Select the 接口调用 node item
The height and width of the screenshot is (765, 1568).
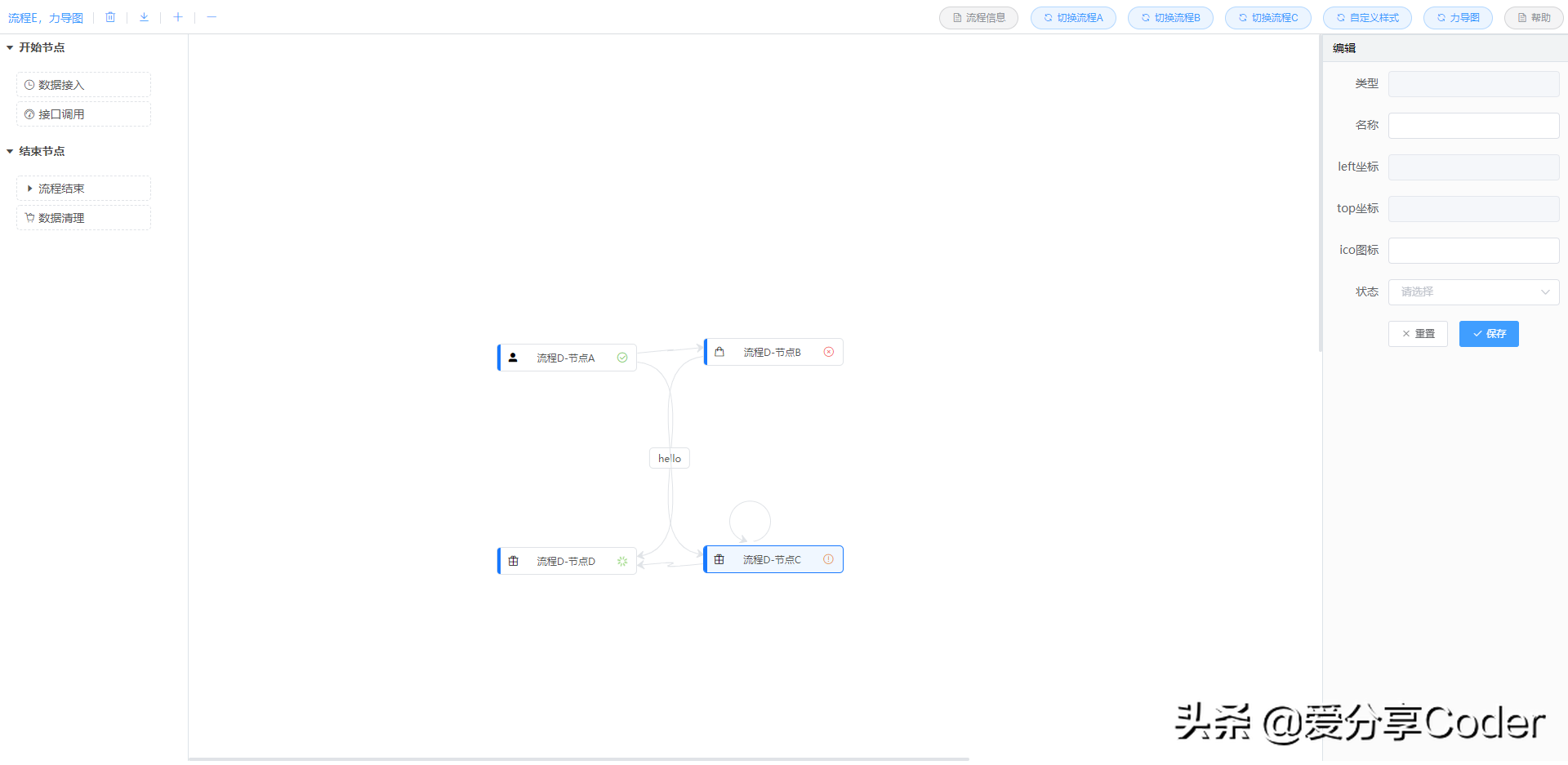click(83, 114)
